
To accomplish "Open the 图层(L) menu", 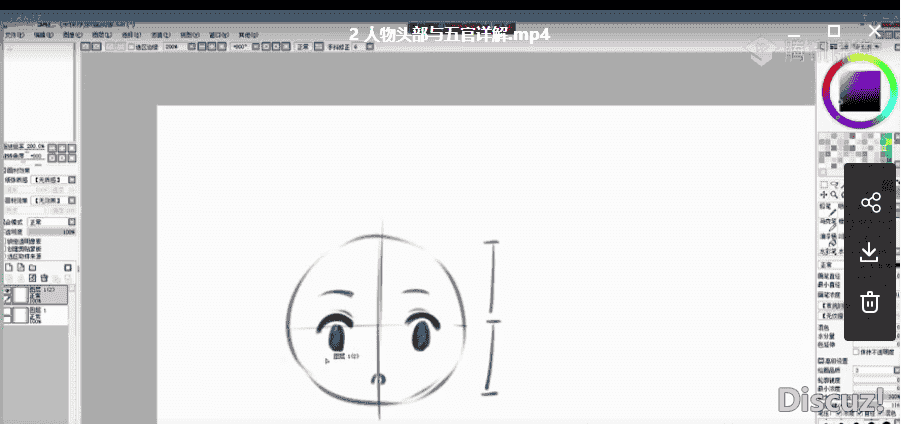I will click(102, 34).
